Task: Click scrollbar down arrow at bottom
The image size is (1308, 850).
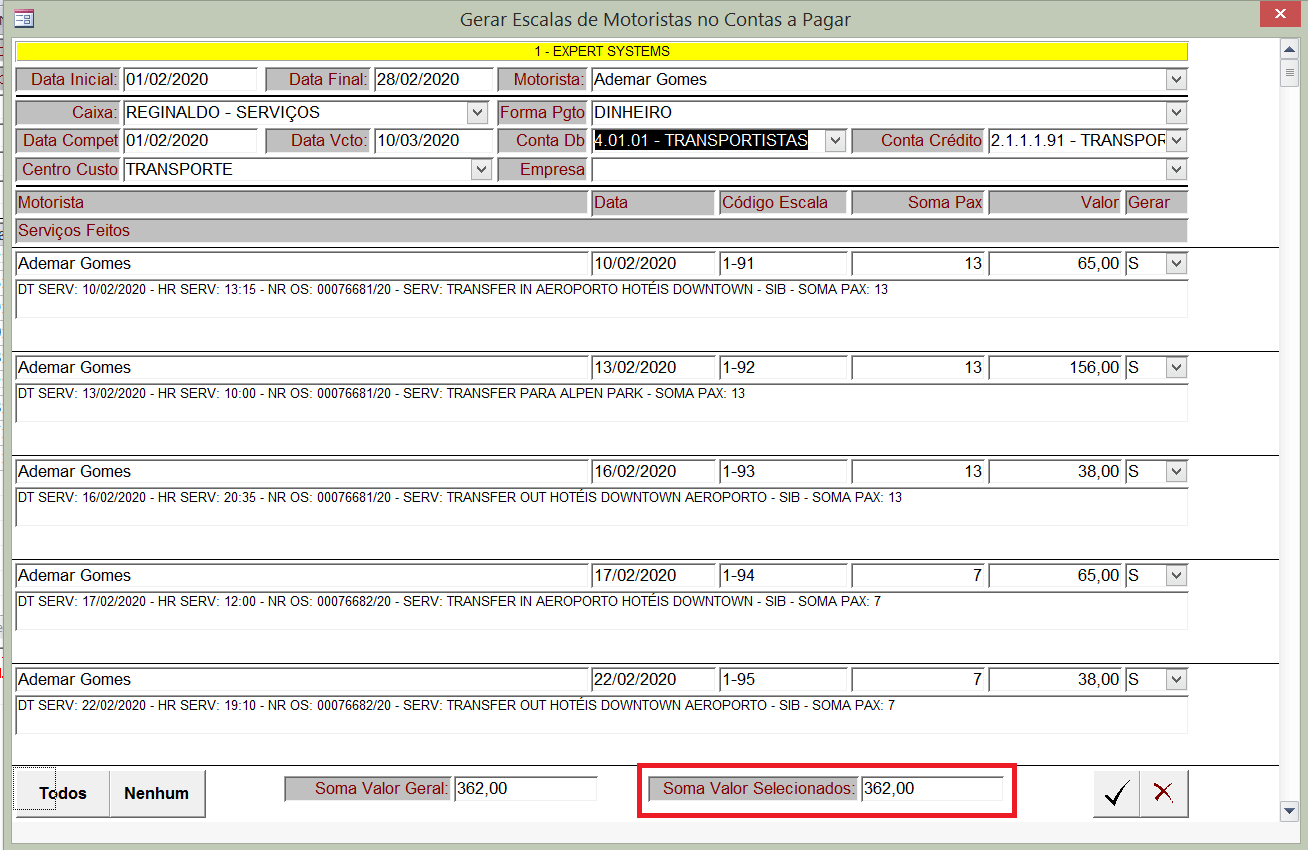Action: pos(1289,810)
